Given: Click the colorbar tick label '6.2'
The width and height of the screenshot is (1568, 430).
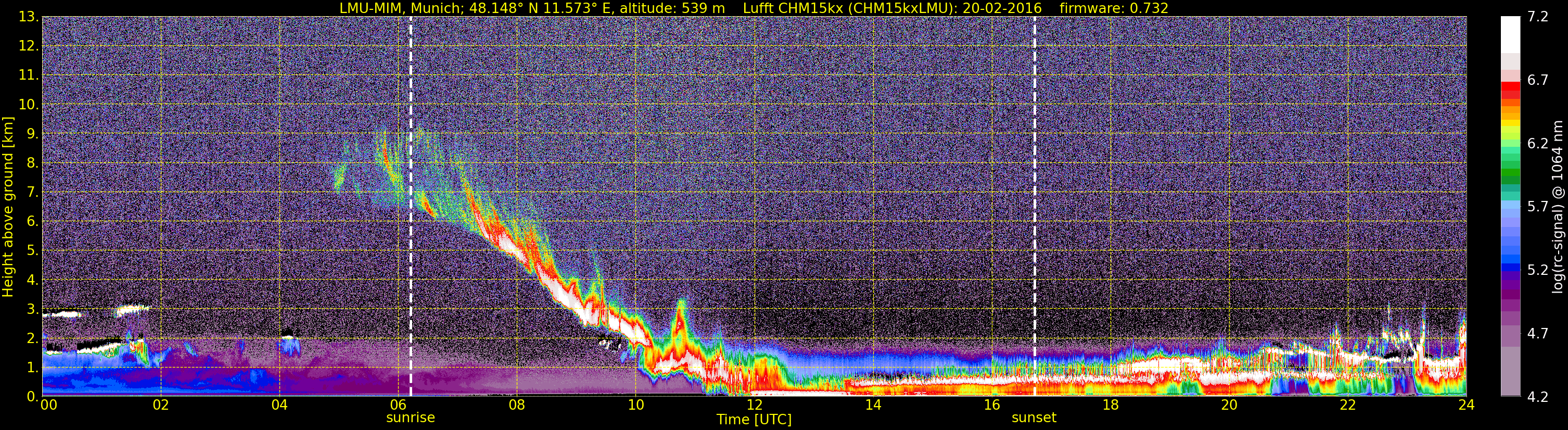Looking at the screenshot, I should coord(1538,144).
